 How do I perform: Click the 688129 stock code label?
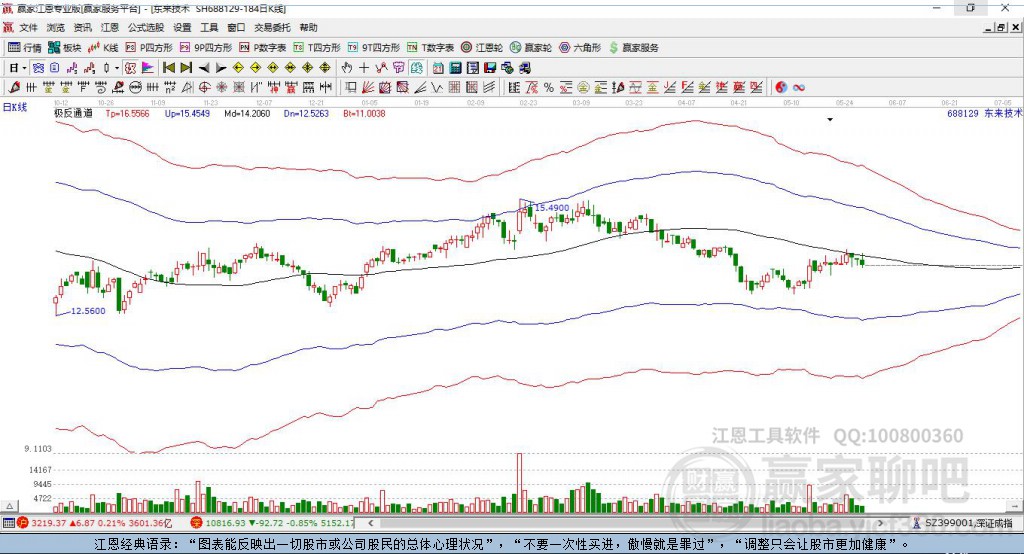[963, 113]
